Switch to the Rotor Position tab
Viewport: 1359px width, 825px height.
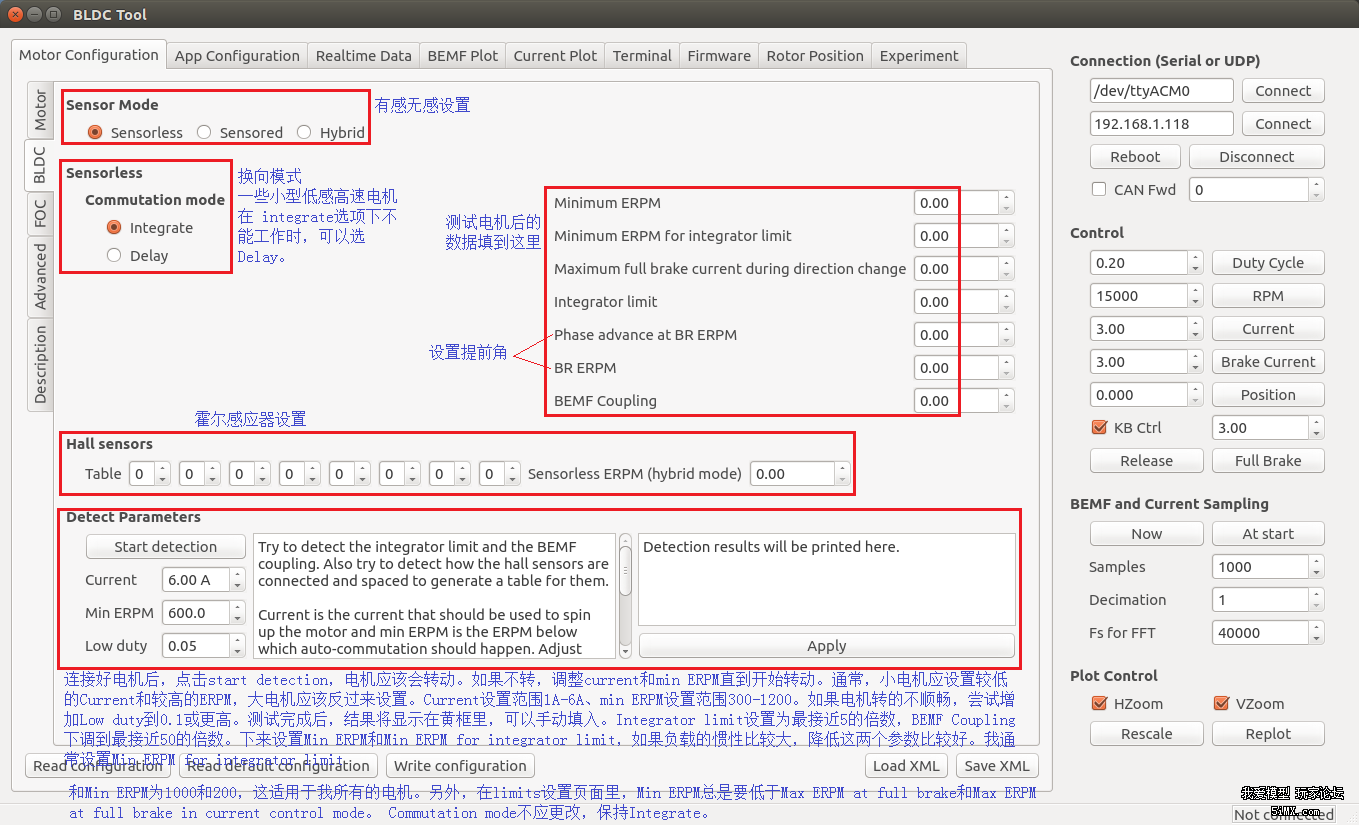point(814,56)
